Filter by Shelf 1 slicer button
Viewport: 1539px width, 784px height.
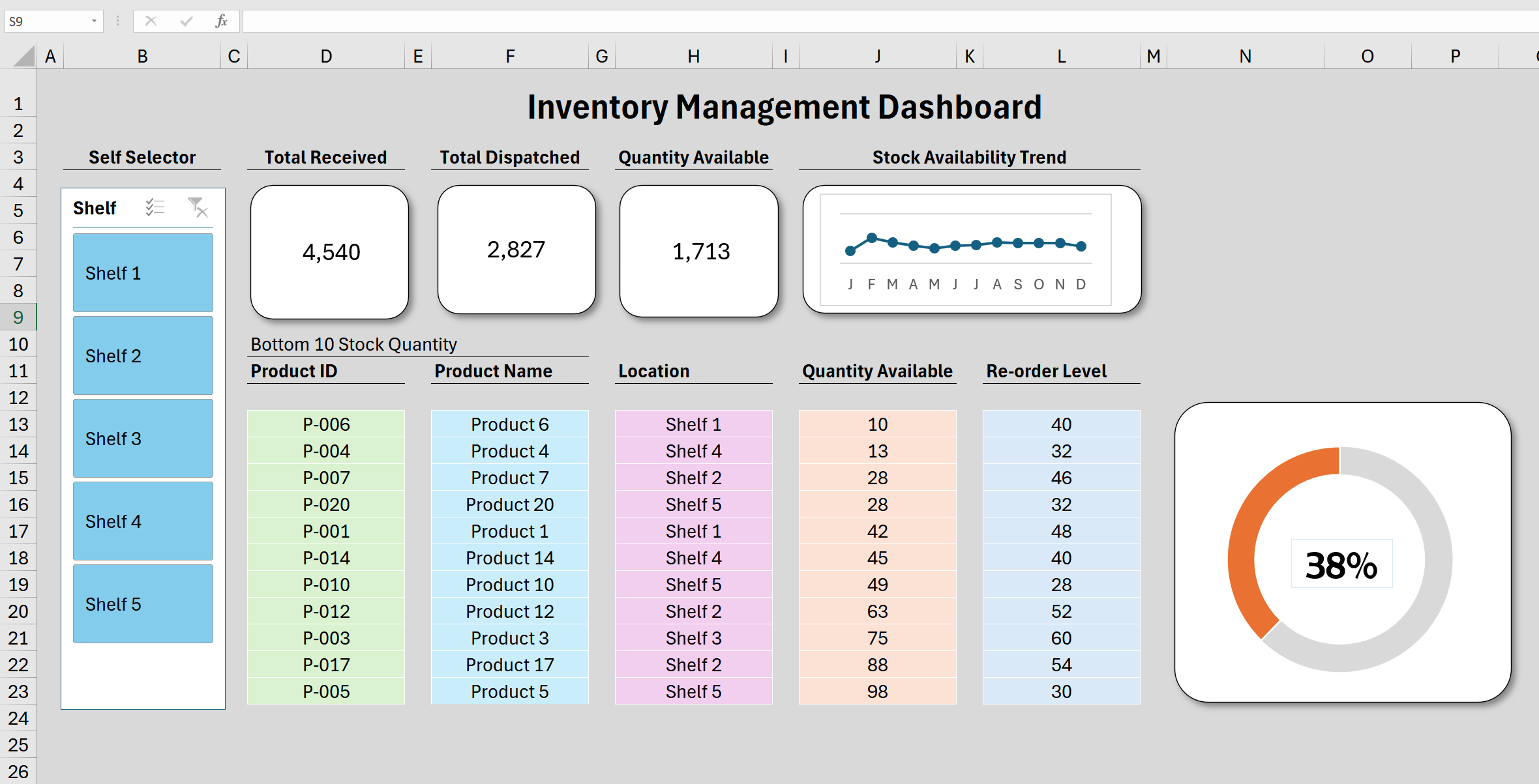[143, 272]
